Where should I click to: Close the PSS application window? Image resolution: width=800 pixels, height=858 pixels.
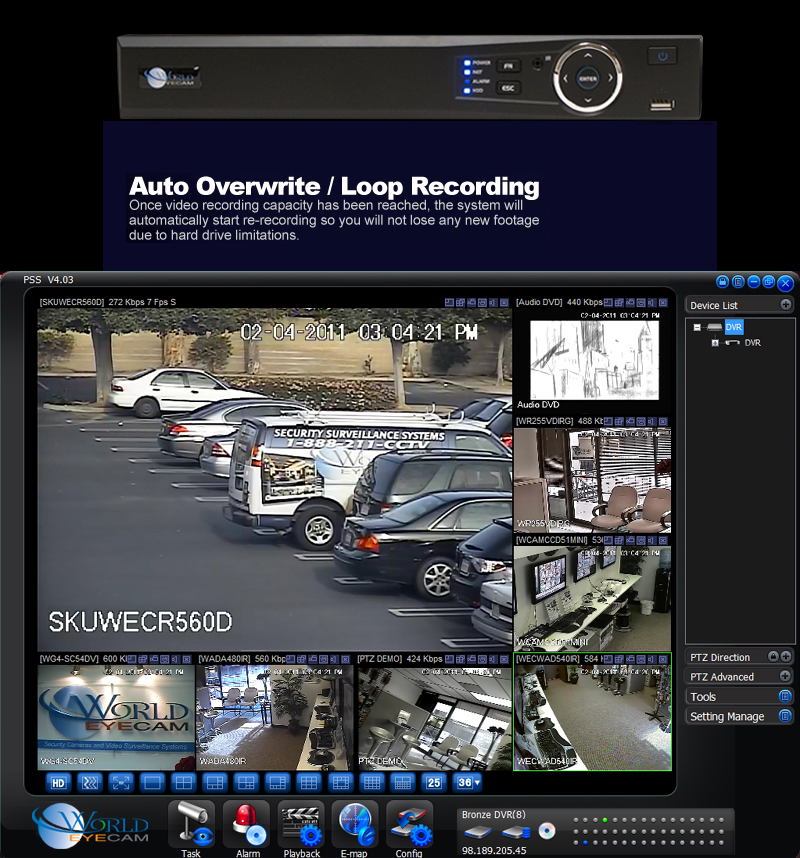[x=786, y=283]
